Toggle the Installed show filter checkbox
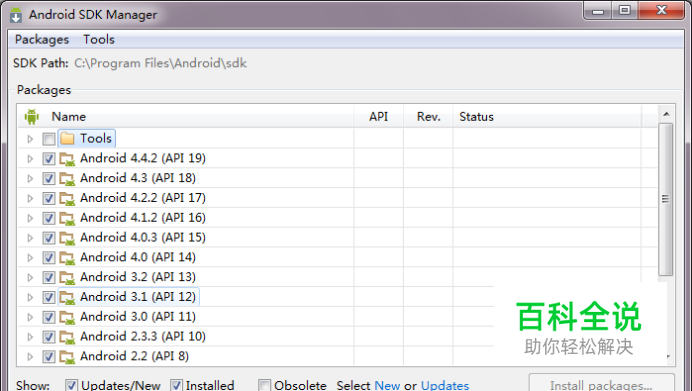The height and width of the screenshot is (391, 692). point(176,385)
